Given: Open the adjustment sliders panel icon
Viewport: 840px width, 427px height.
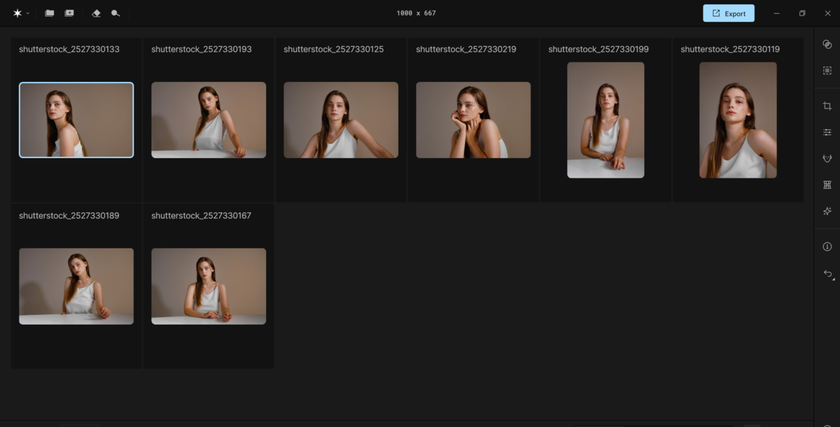Looking at the screenshot, I should pos(827,132).
